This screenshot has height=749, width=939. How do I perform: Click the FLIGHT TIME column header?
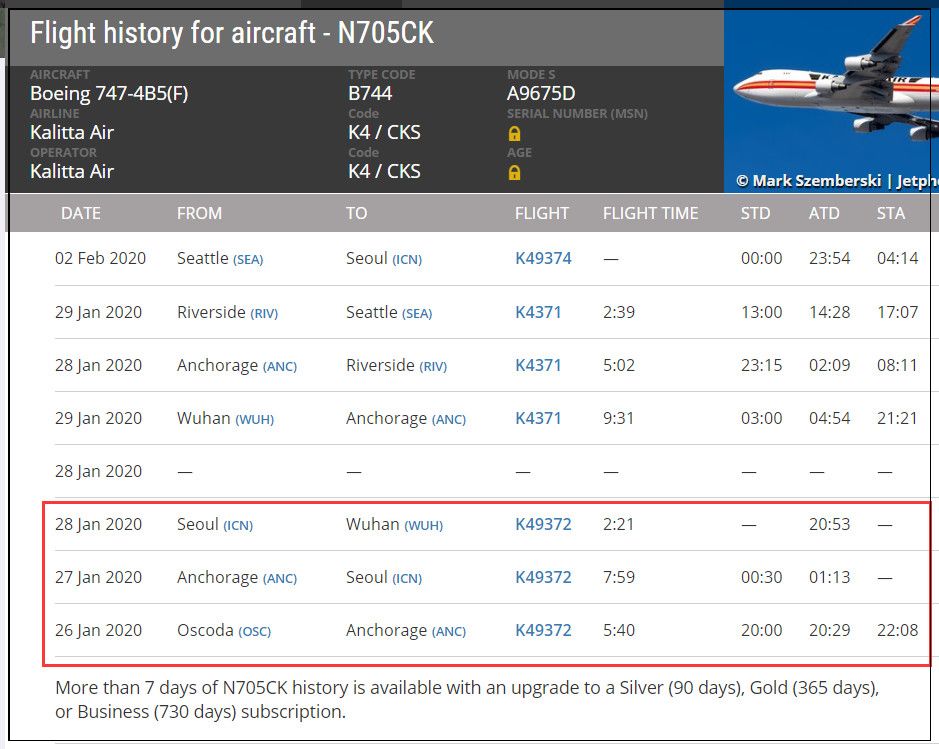coord(650,213)
